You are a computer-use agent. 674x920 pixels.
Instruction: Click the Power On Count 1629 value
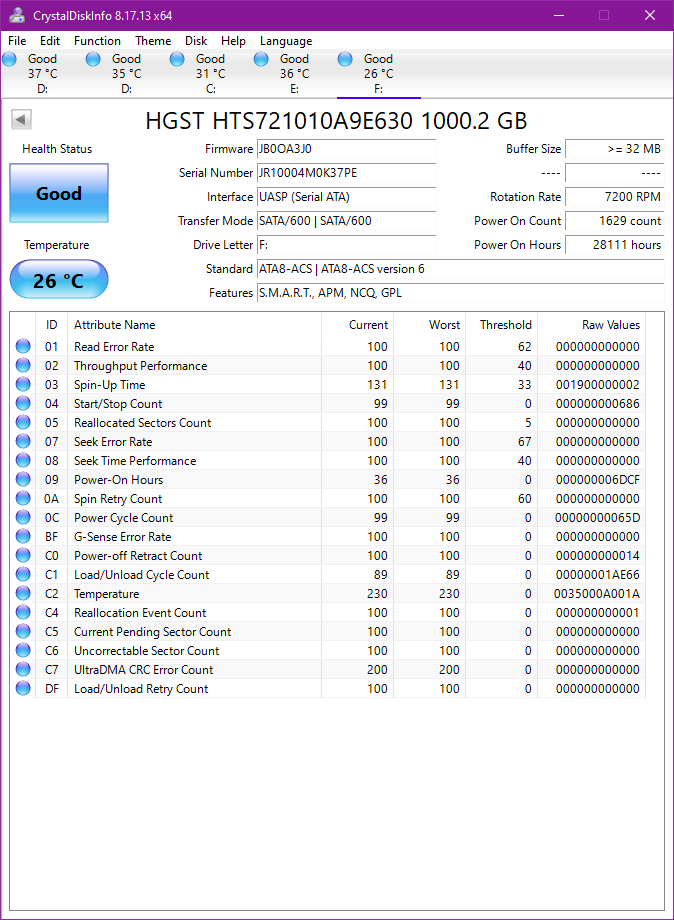pyautogui.click(x=614, y=221)
